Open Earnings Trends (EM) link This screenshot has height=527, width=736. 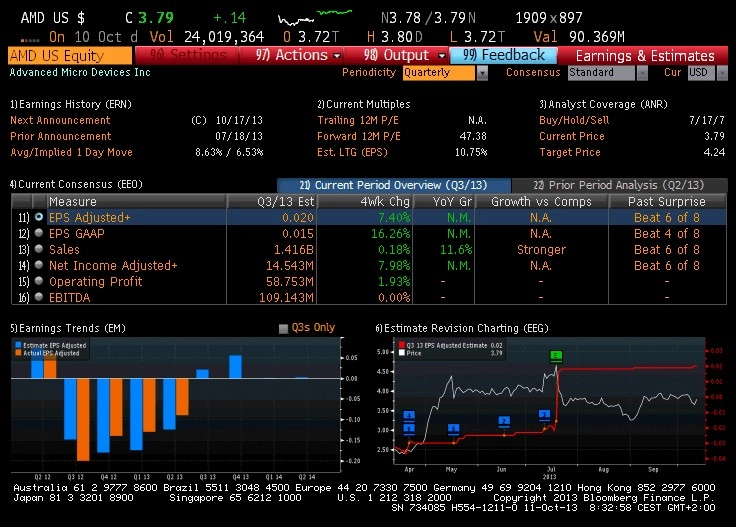tap(68, 328)
